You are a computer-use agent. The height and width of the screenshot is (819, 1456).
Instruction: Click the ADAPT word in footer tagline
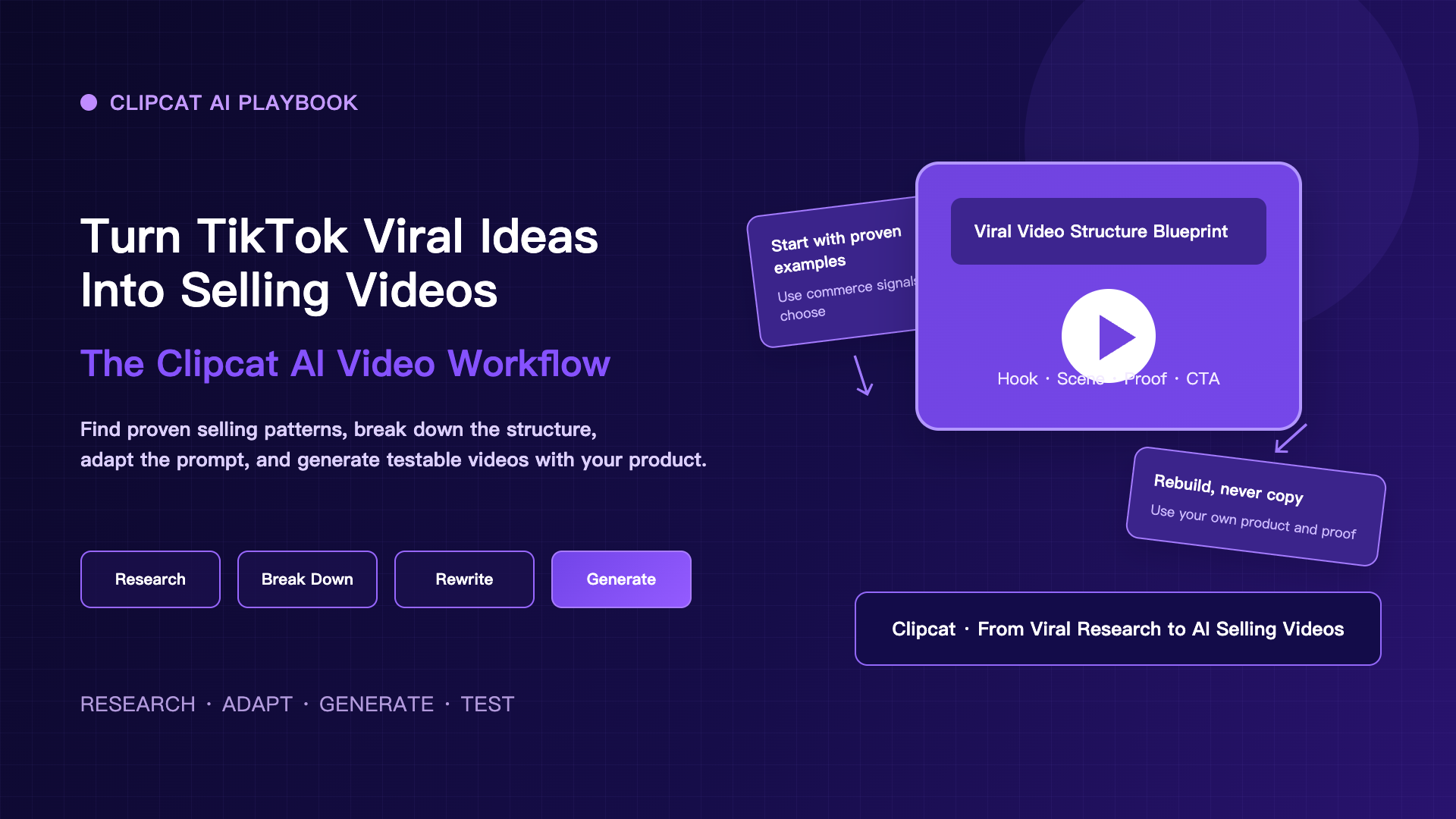257,704
